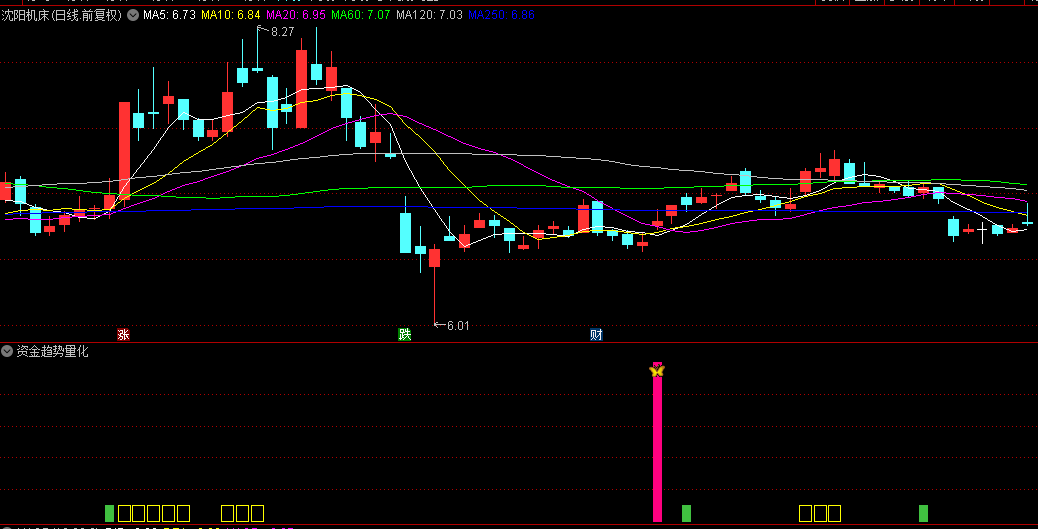Expand the 资金趋势量化 indicator dropdown arrow
Image resolution: width=1038 pixels, height=529 pixels.
click(x=7, y=352)
